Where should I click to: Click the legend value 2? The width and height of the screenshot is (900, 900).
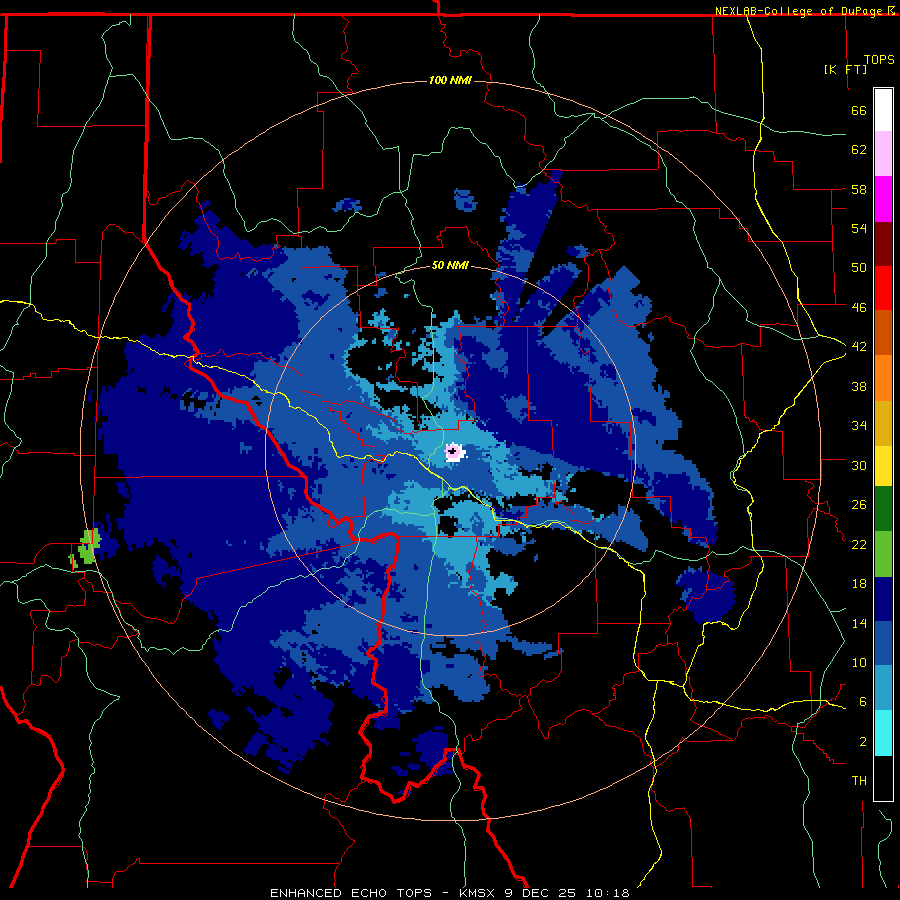tap(863, 741)
